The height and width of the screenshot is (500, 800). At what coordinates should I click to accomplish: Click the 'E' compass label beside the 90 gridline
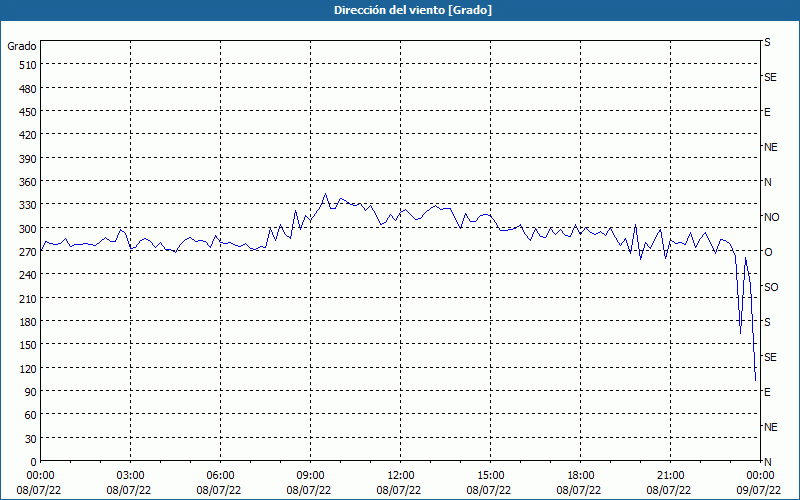coord(767,392)
